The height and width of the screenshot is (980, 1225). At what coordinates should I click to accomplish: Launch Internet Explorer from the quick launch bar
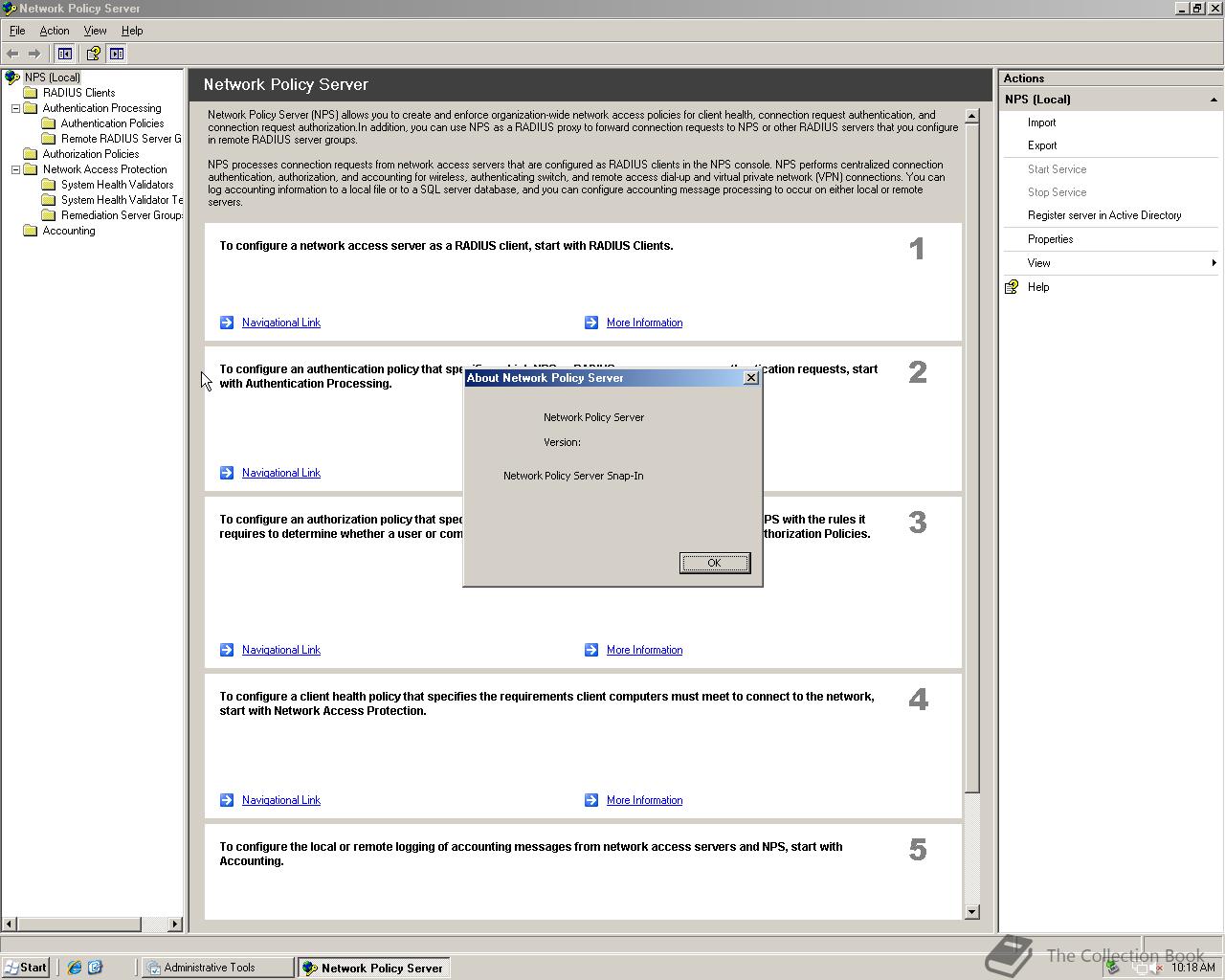75,968
